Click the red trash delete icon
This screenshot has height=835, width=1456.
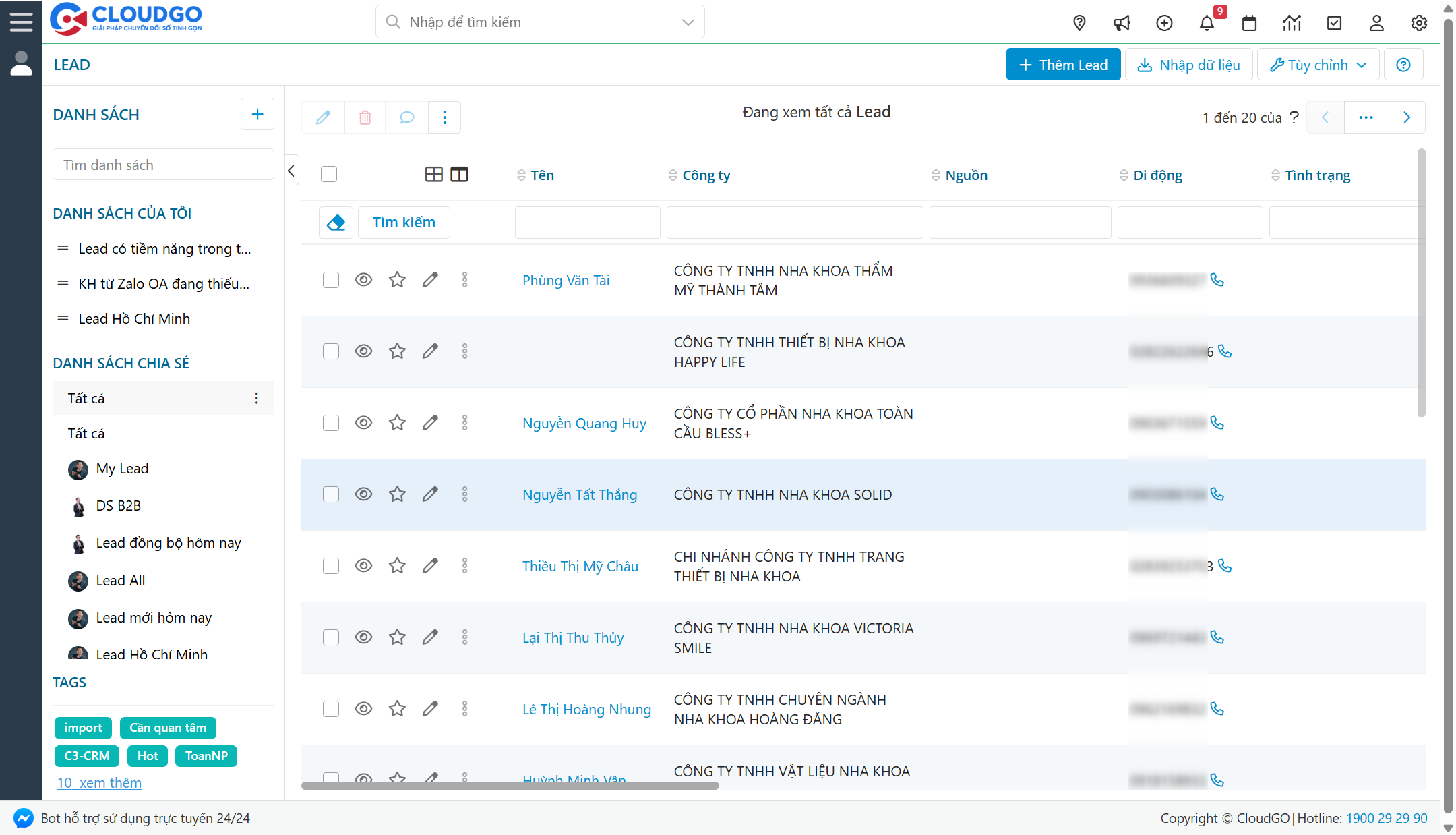pyautogui.click(x=365, y=117)
